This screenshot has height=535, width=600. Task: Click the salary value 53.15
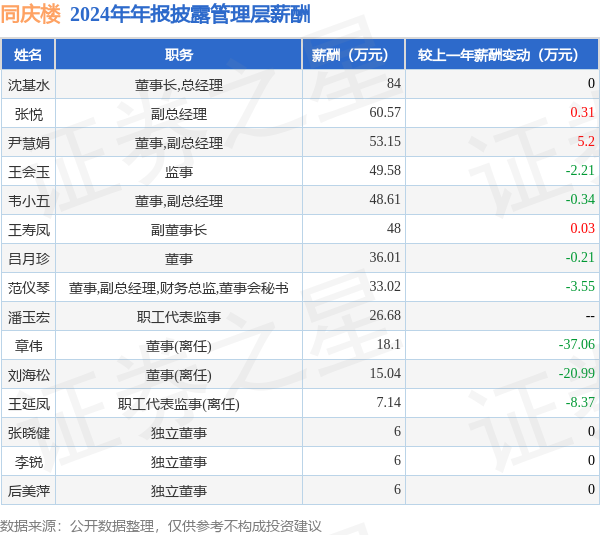(385, 142)
